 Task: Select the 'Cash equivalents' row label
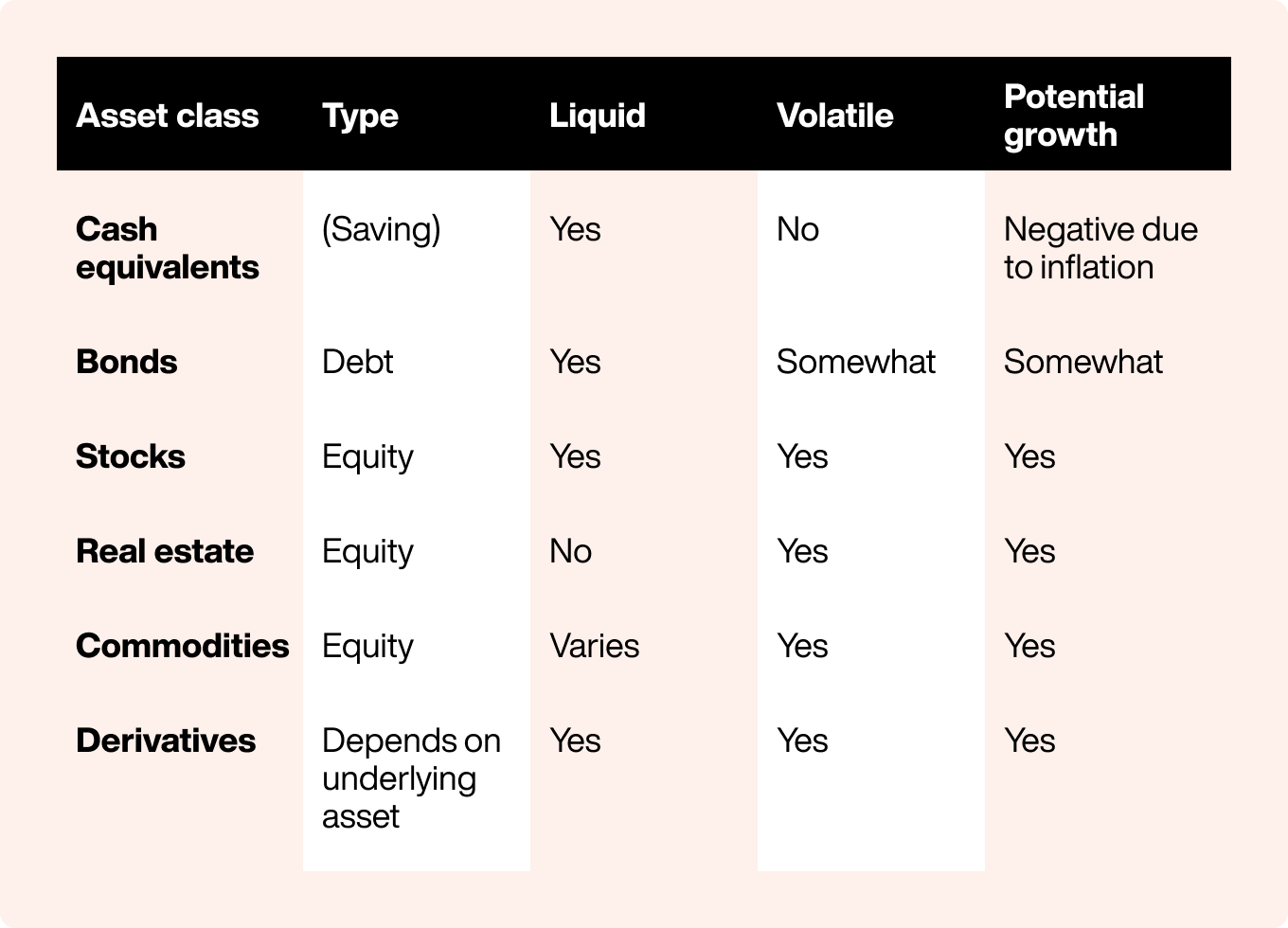point(168,248)
